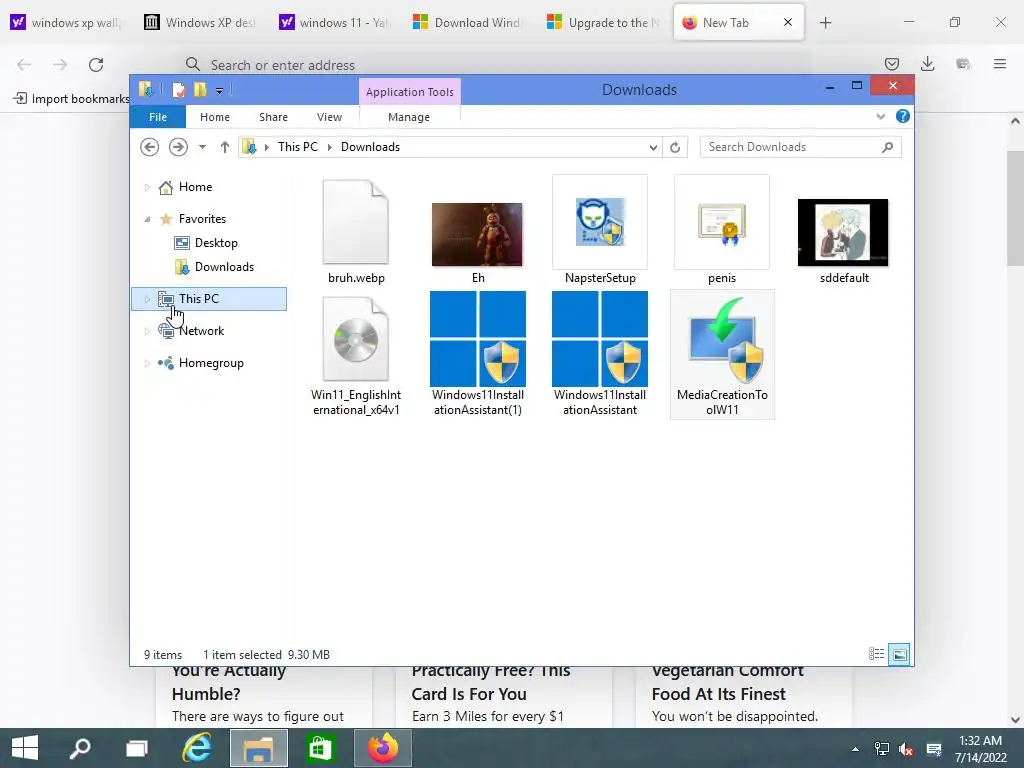Go forward in Explorer navigation
This screenshot has width=1024, height=768.
click(x=178, y=147)
